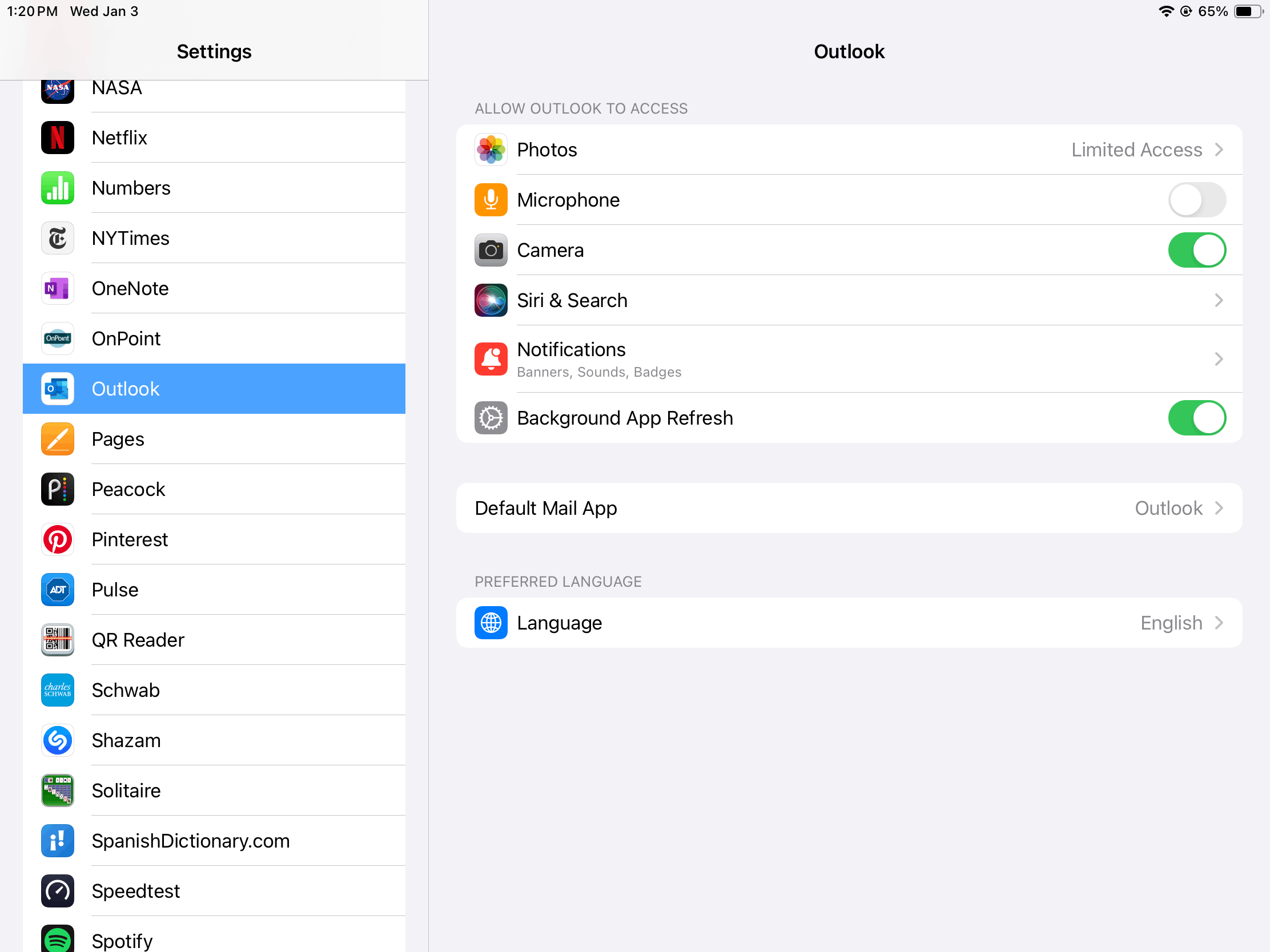Turn off Camera access toggle
The height and width of the screenshot is (952, 1270).
coord(1197,250)
